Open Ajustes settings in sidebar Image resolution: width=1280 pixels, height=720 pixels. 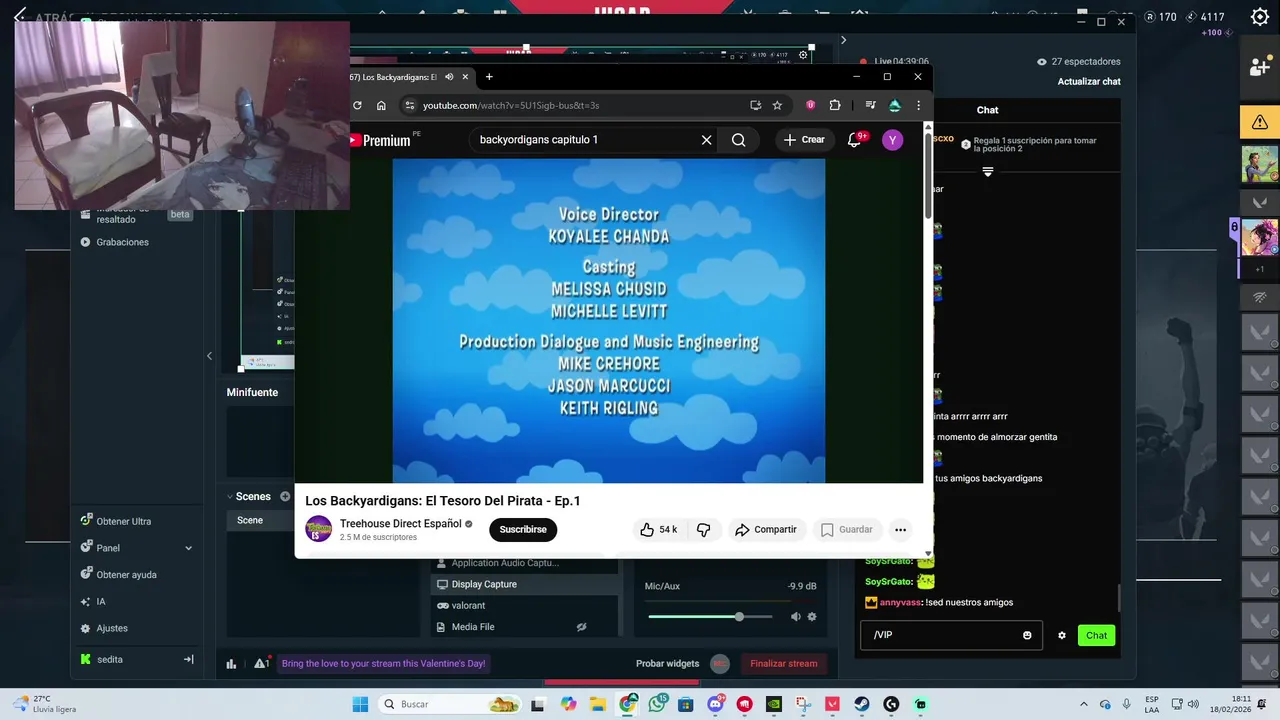(104, 628)
